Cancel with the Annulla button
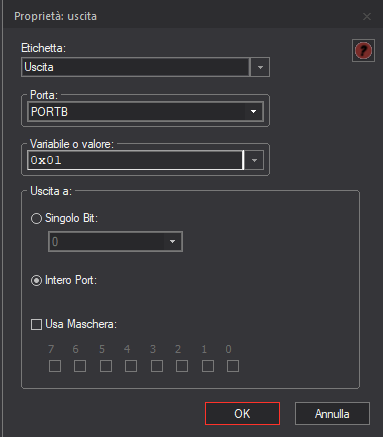 (x=332, y=413)
